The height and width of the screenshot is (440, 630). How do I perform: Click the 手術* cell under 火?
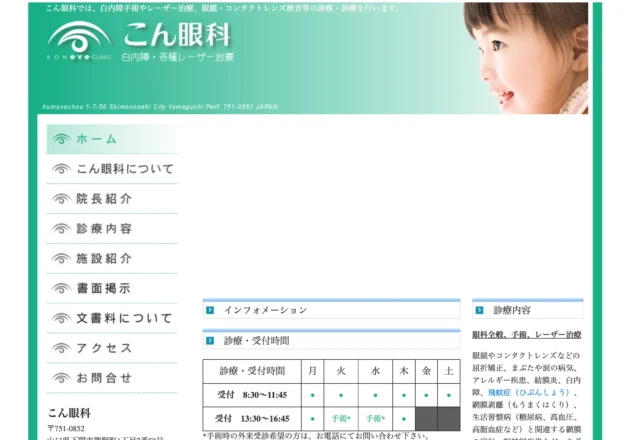point(341,419)
